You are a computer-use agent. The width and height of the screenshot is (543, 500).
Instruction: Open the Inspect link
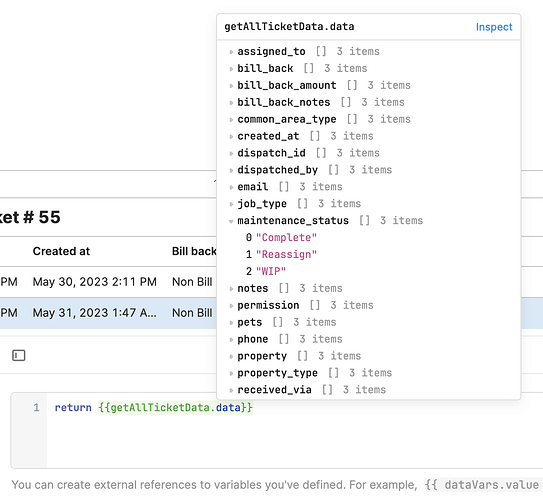(x=494, y=27)
